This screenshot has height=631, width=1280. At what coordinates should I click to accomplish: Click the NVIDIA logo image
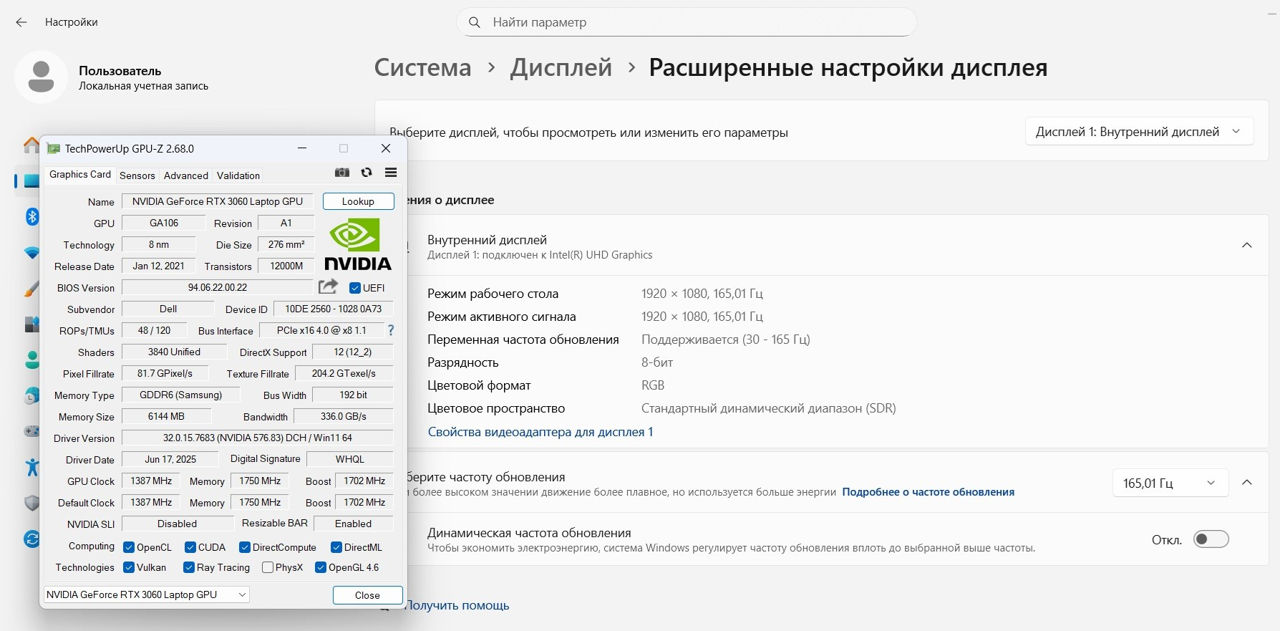(358, 245)
